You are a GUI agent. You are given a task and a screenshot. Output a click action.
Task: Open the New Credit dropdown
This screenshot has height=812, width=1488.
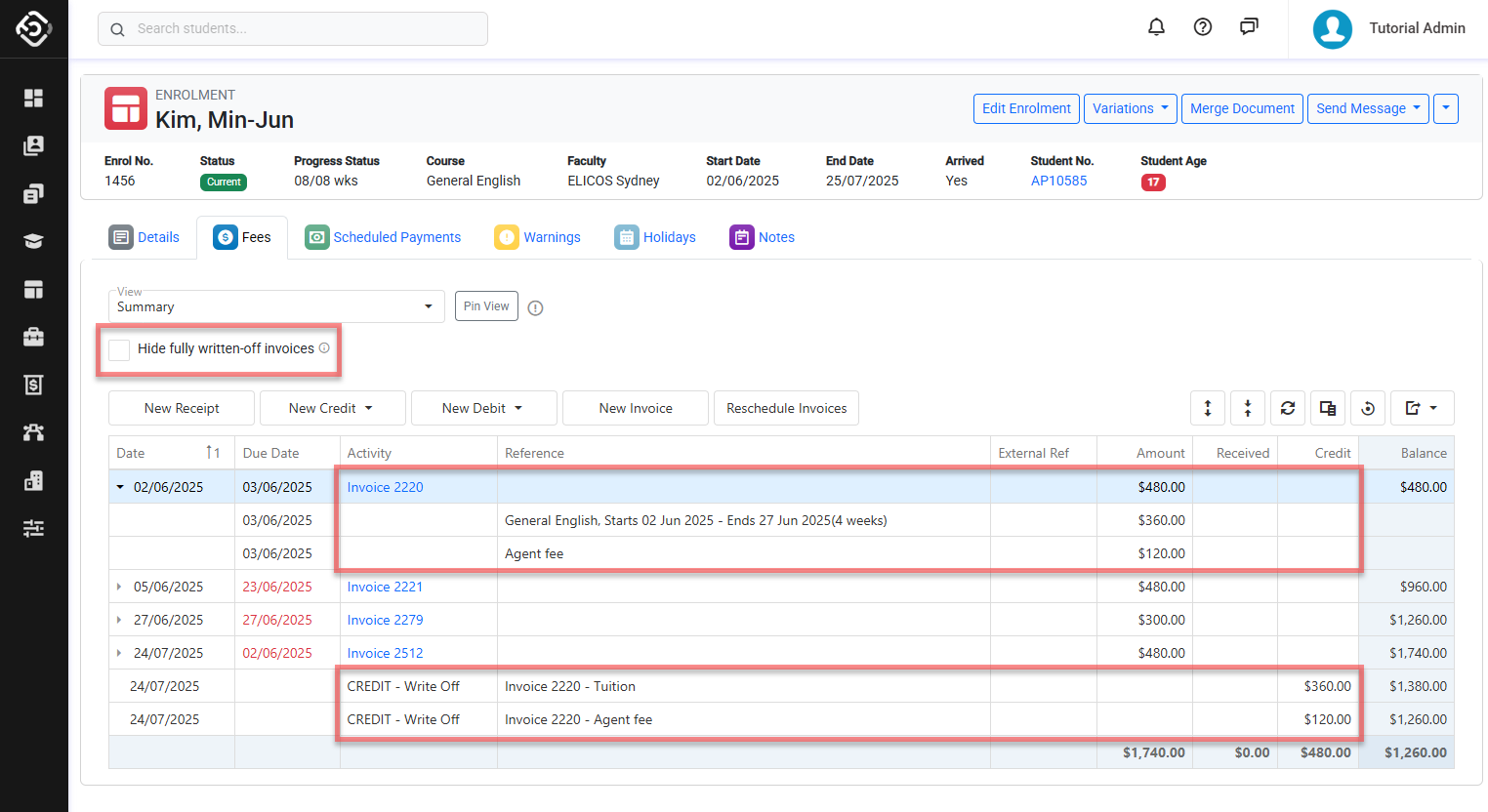coord(332,408)
